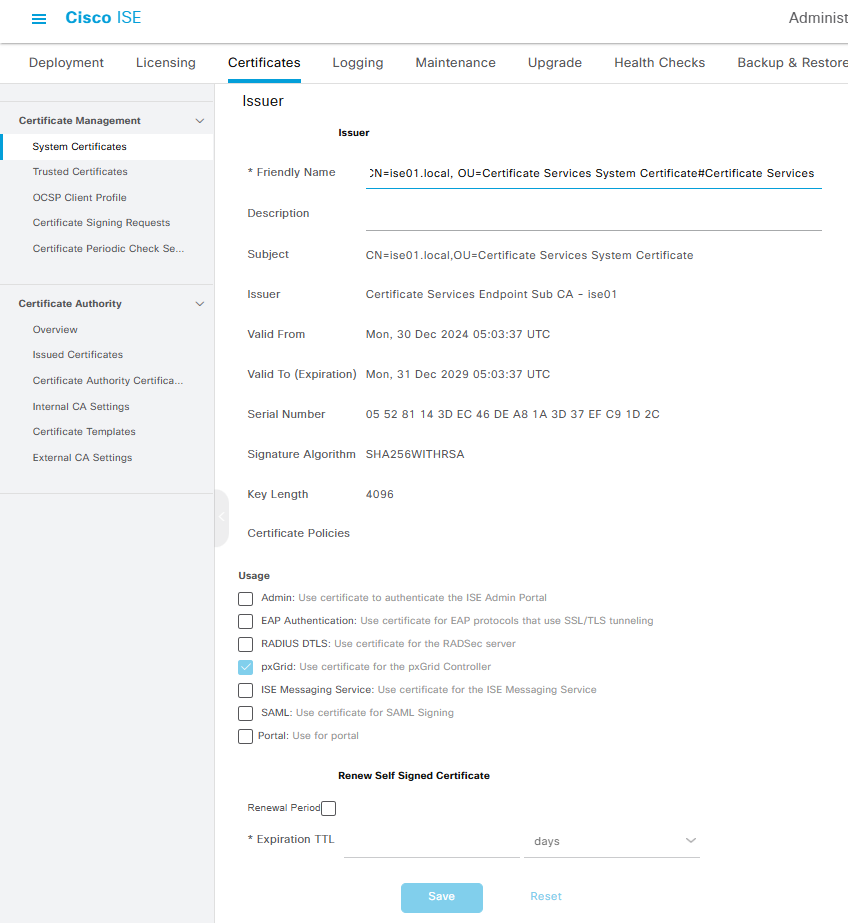Click the Save button
This screenshot has width=848, height=923.
click(442, 897)
